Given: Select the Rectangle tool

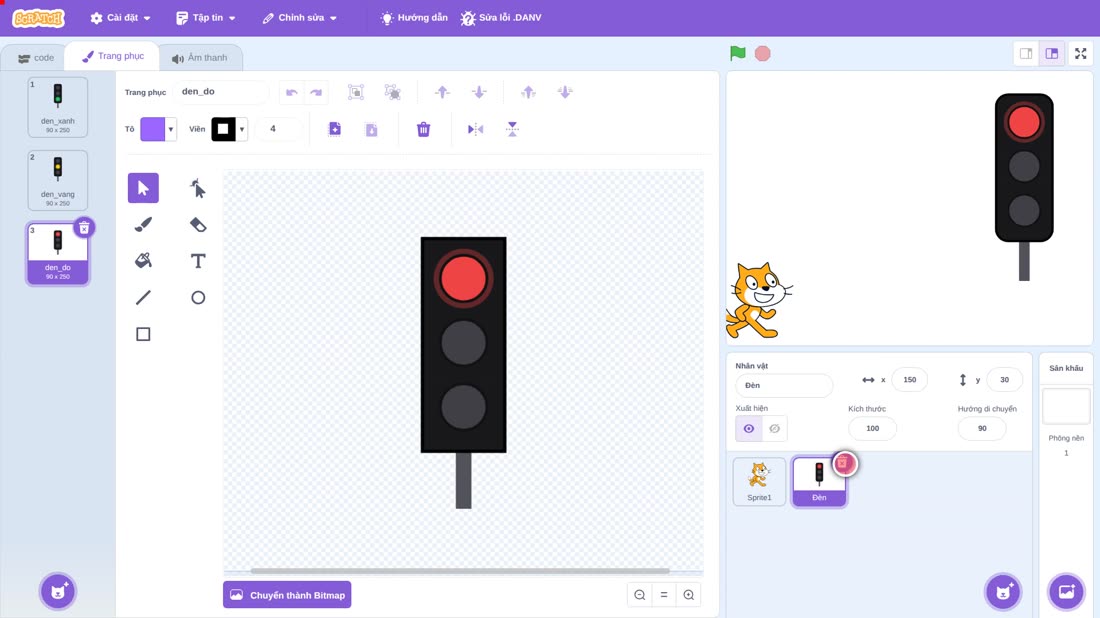Looking at the screenshot, I should coord(143,334).
